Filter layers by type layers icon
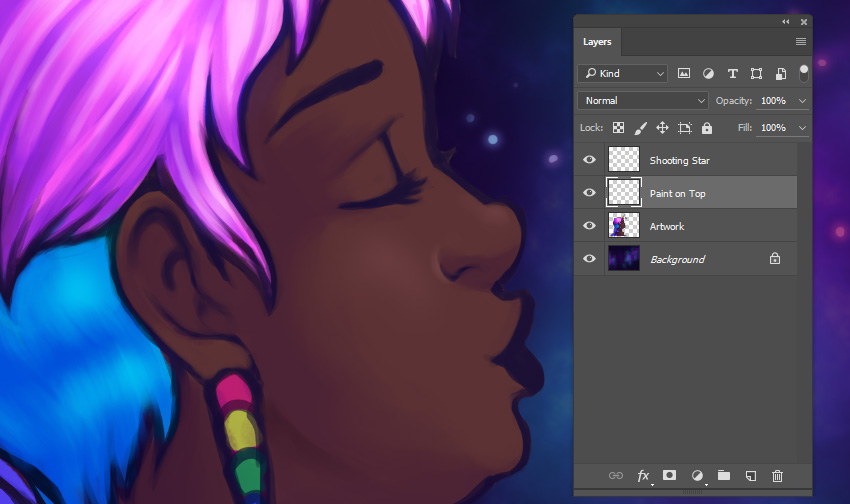Viewport: 850px width, 504px height. (x=732, y=74)
